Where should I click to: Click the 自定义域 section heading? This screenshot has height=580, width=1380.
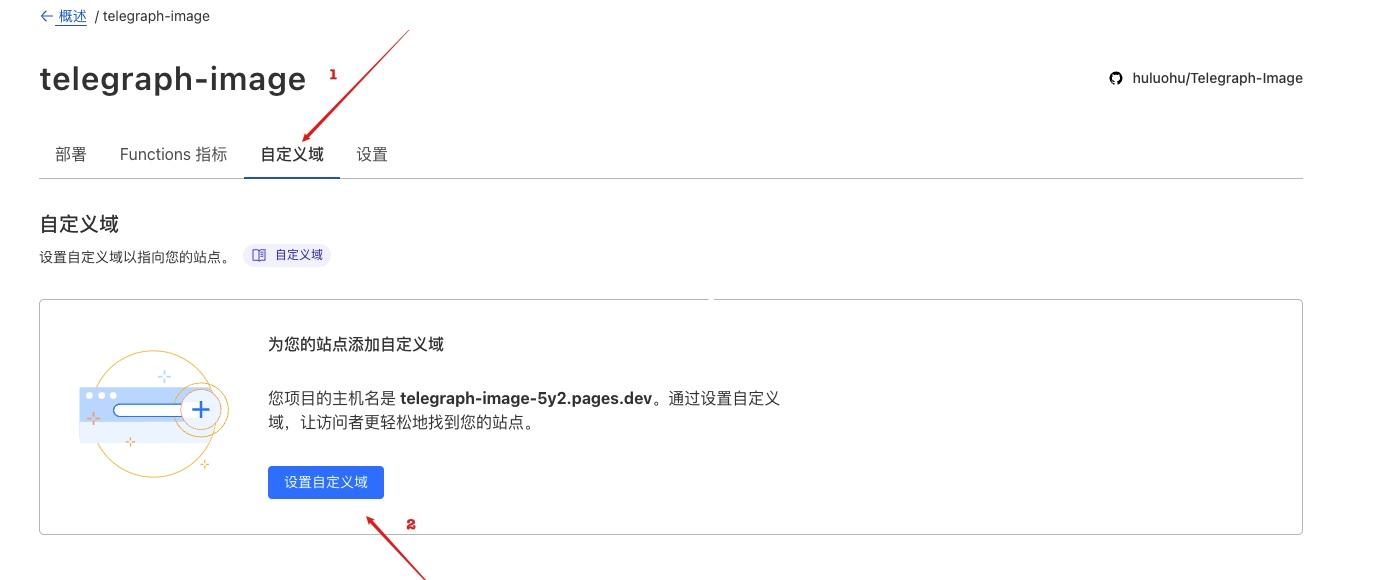[79, 224]
